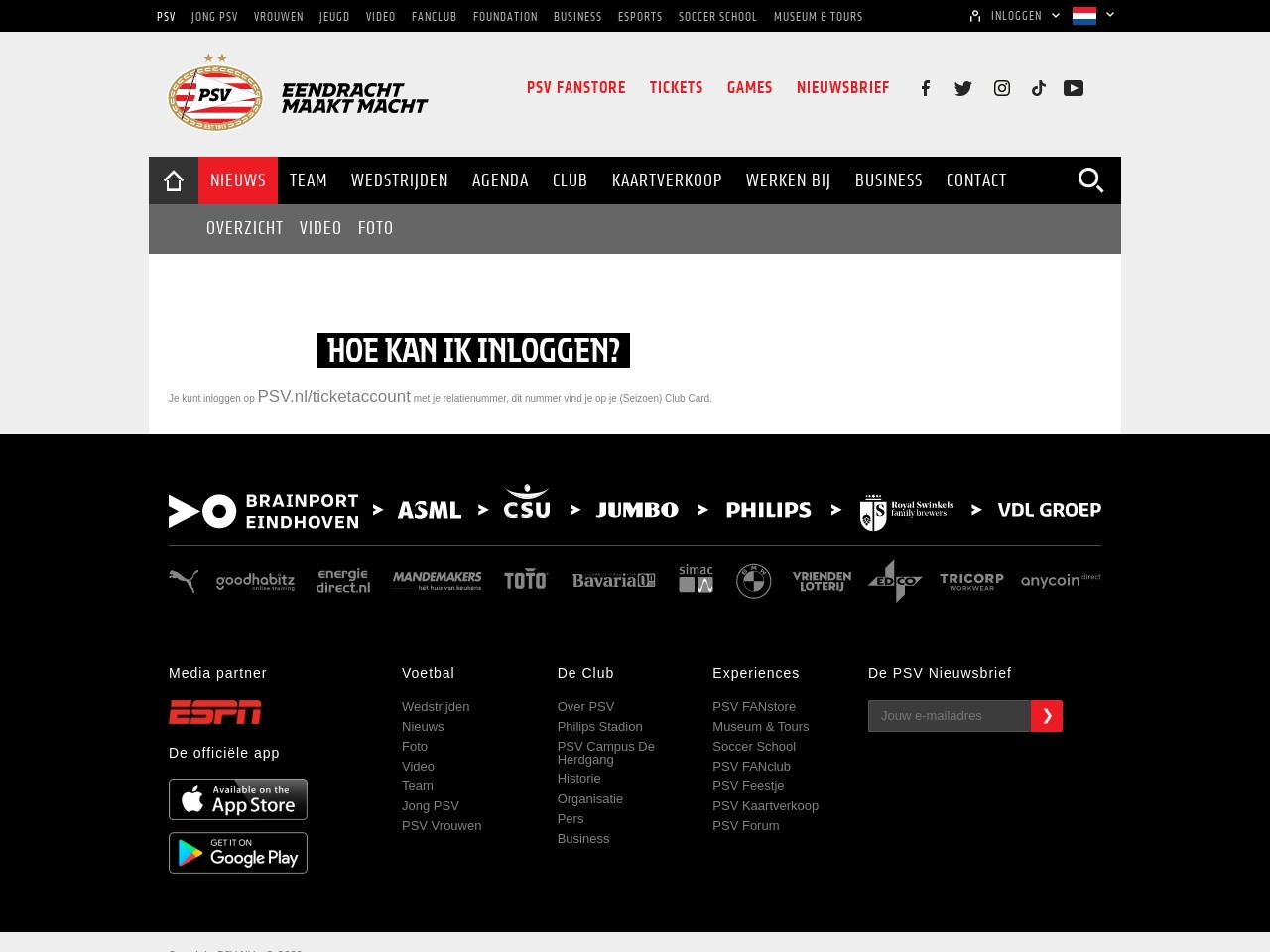The height and width of the screenshot is (952, 1270).
Task: Open Jong PSV in top bar
Action: point(214,17)
